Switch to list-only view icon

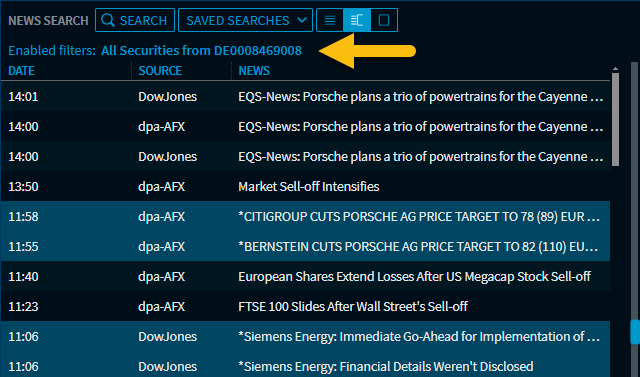tap(330, 20)
